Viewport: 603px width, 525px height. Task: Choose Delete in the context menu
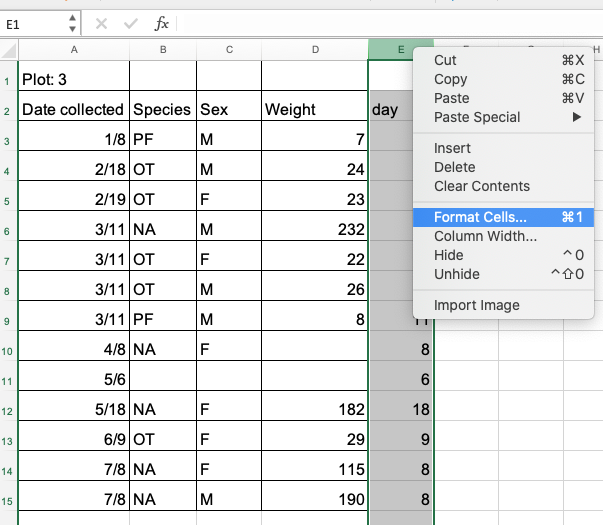point(454,167)
